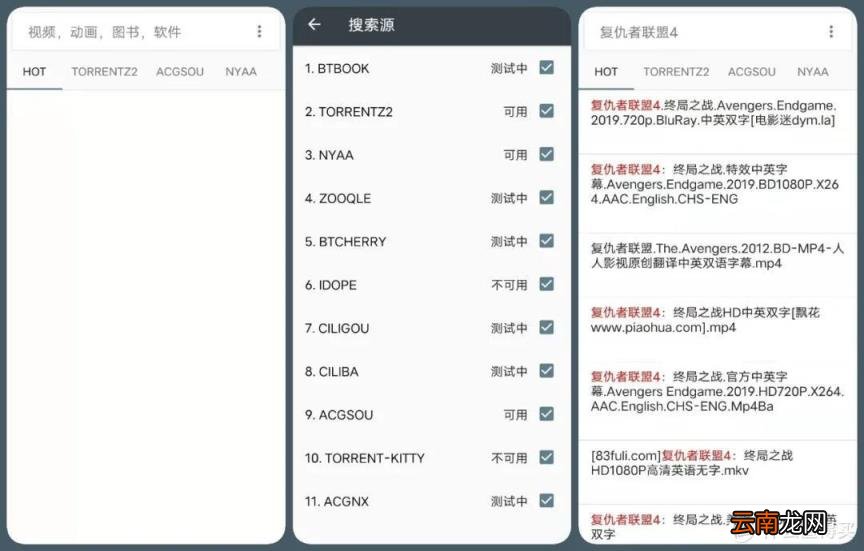Go back from 搜索源 screen
The height and width of the screenshot is (551, 864).
pyautogui.click(x=314, y=24)
